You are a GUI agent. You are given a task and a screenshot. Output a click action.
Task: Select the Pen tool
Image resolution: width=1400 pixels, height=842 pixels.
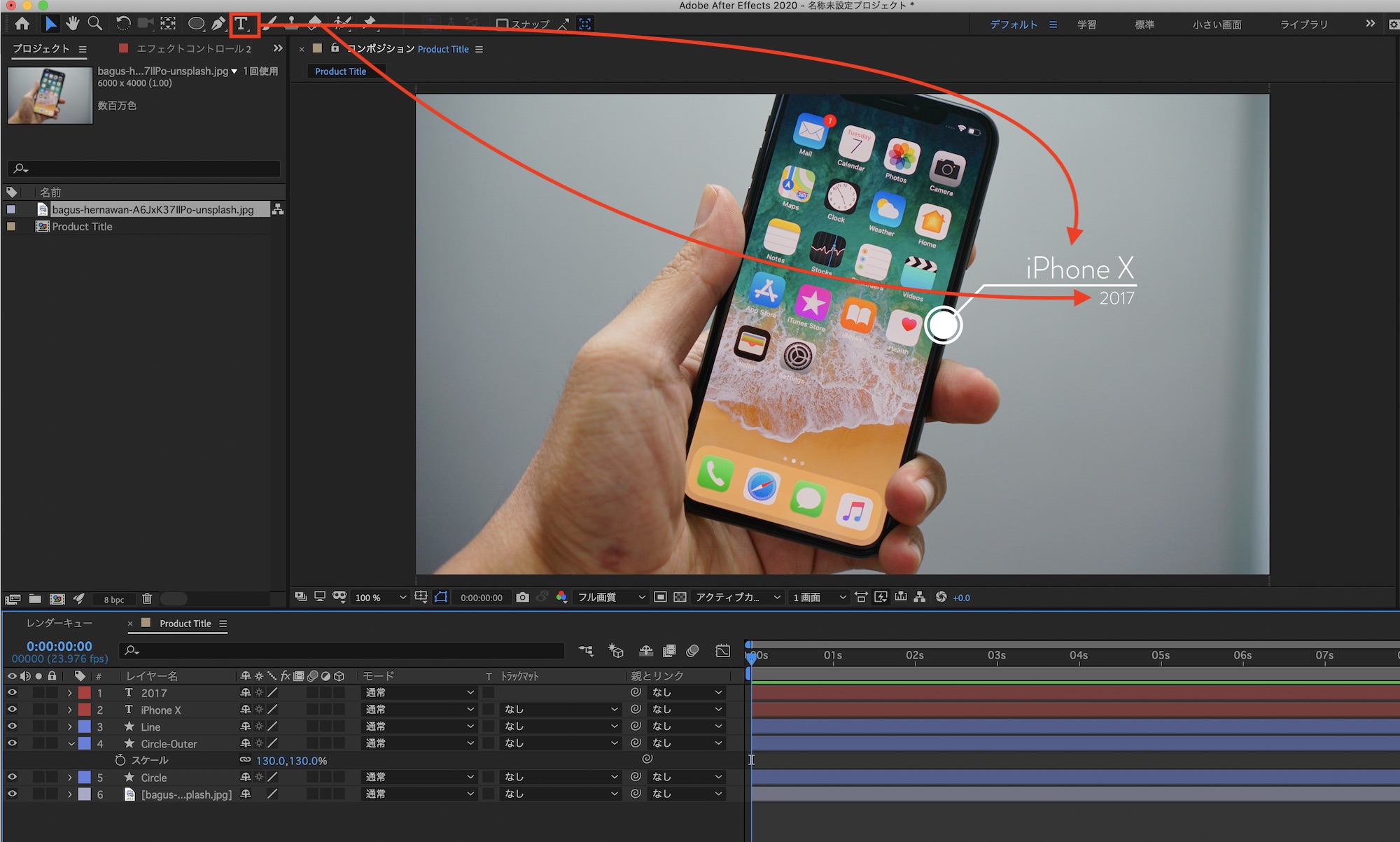coord(218,24)
